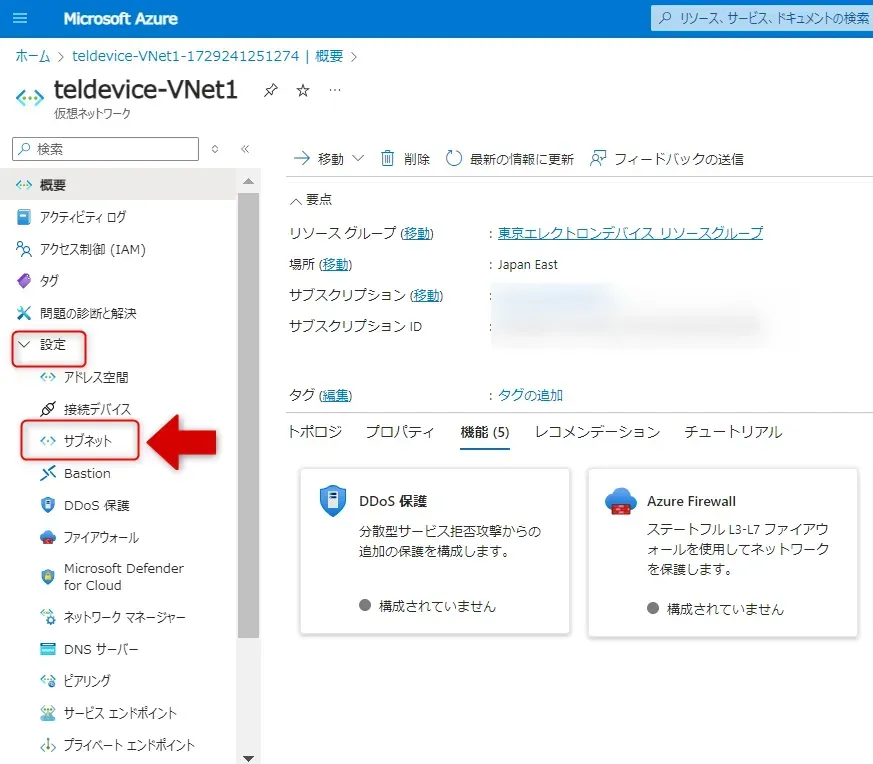873x764 pixels.
Task: Open フィードバックの送信 feedback icon
Action: click(598, 159)
